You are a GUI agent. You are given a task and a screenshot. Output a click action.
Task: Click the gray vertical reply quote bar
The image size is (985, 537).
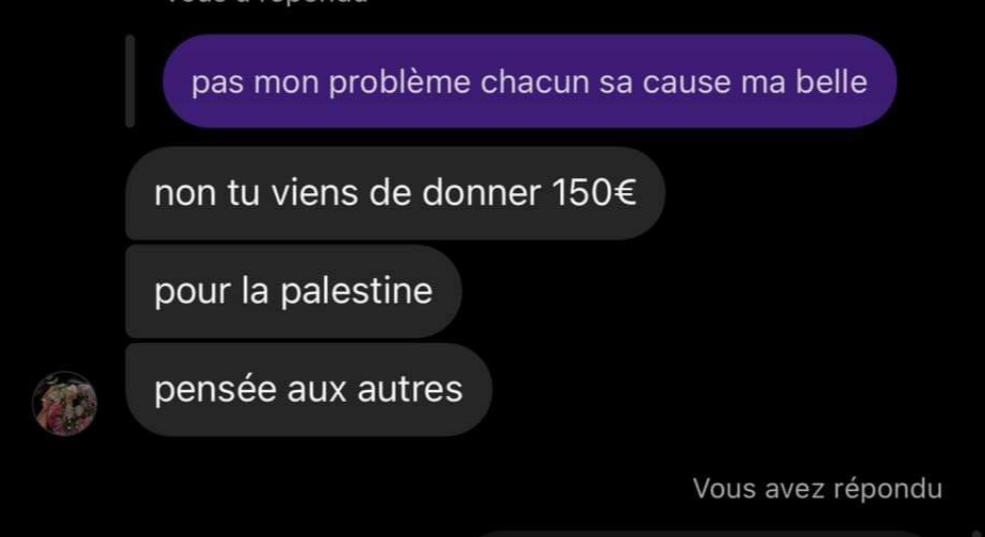point(130,81)
